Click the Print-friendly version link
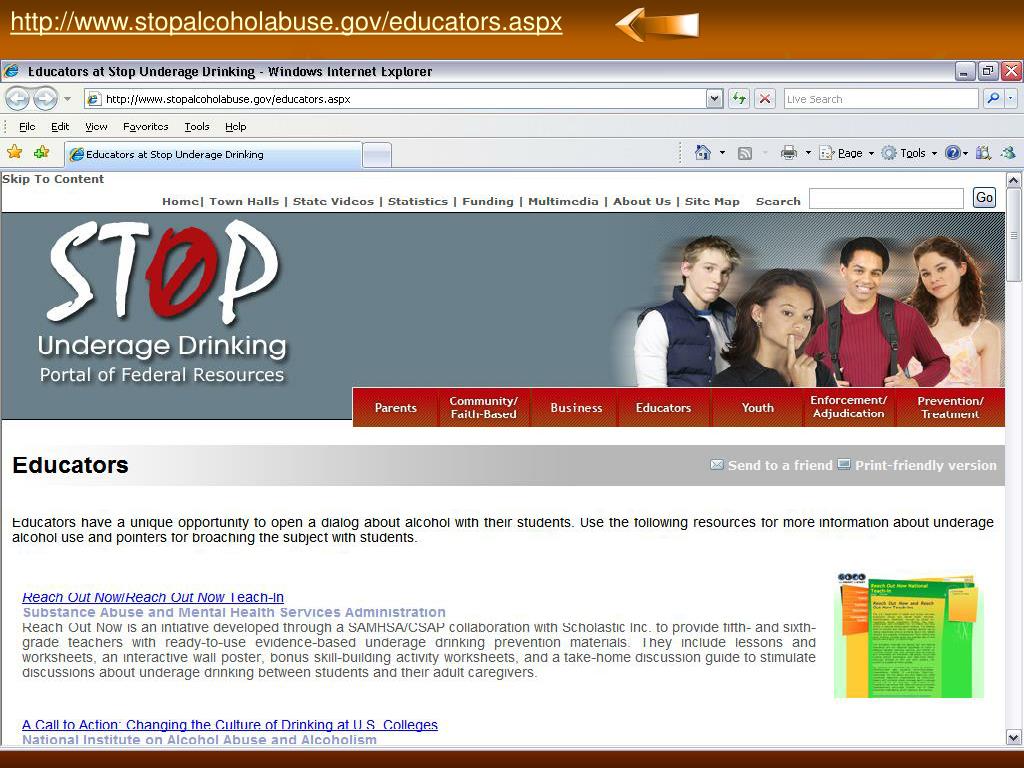The image size is (1024, 768). (x=918, y=465)
